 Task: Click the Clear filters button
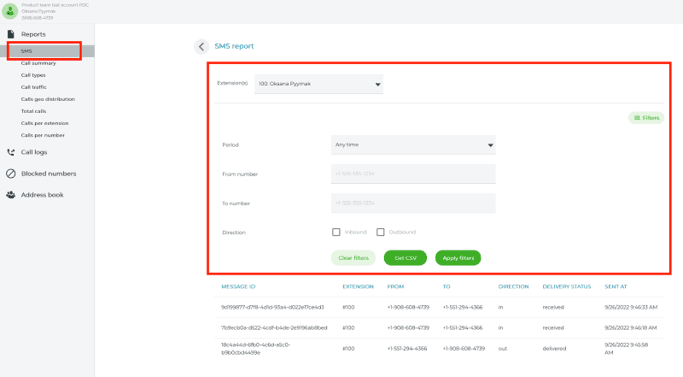pos(353,258)
